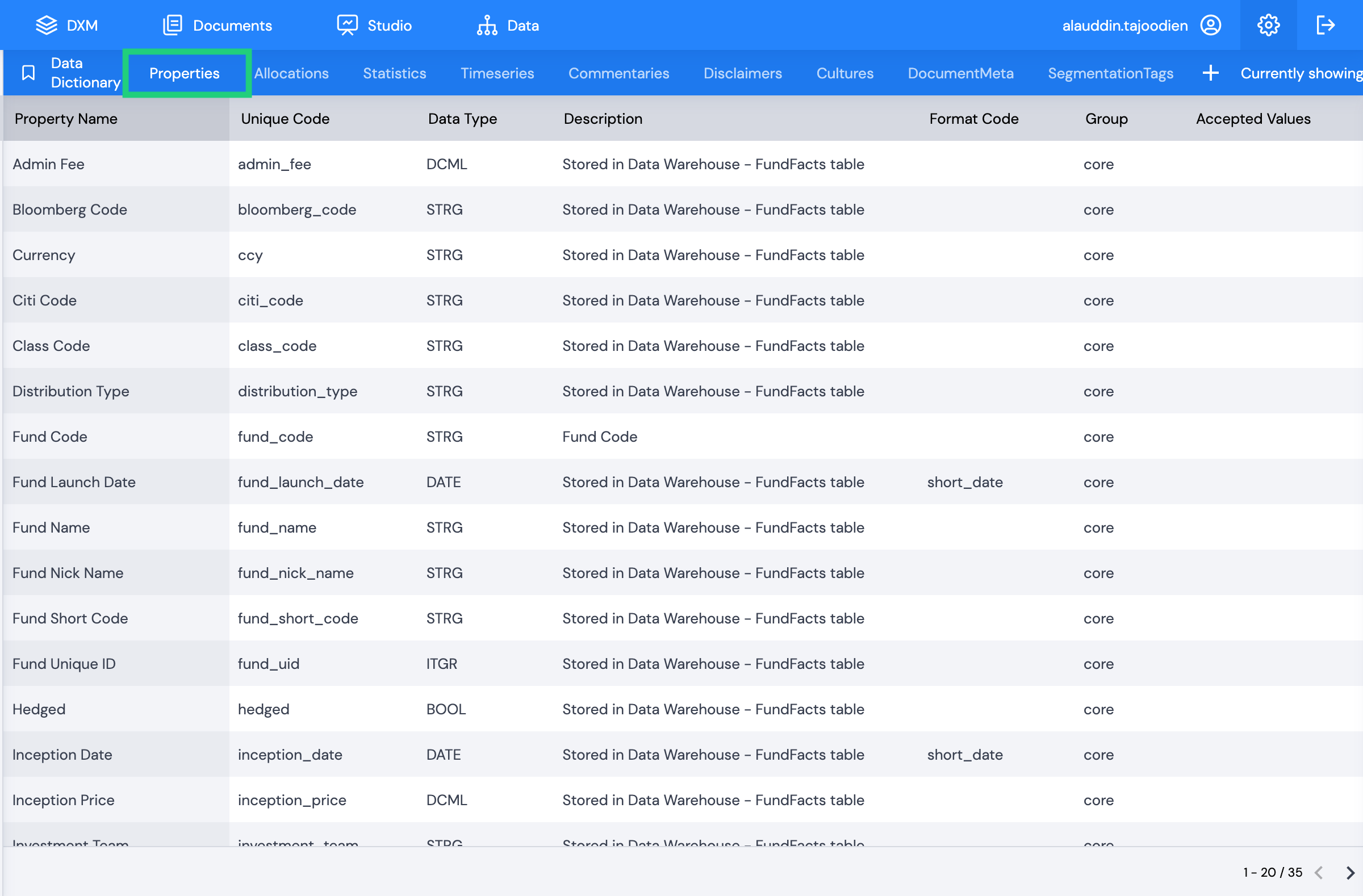Click short_date format for Inception Date
The width and height of the screenshot is (1363, 896).
965,755
